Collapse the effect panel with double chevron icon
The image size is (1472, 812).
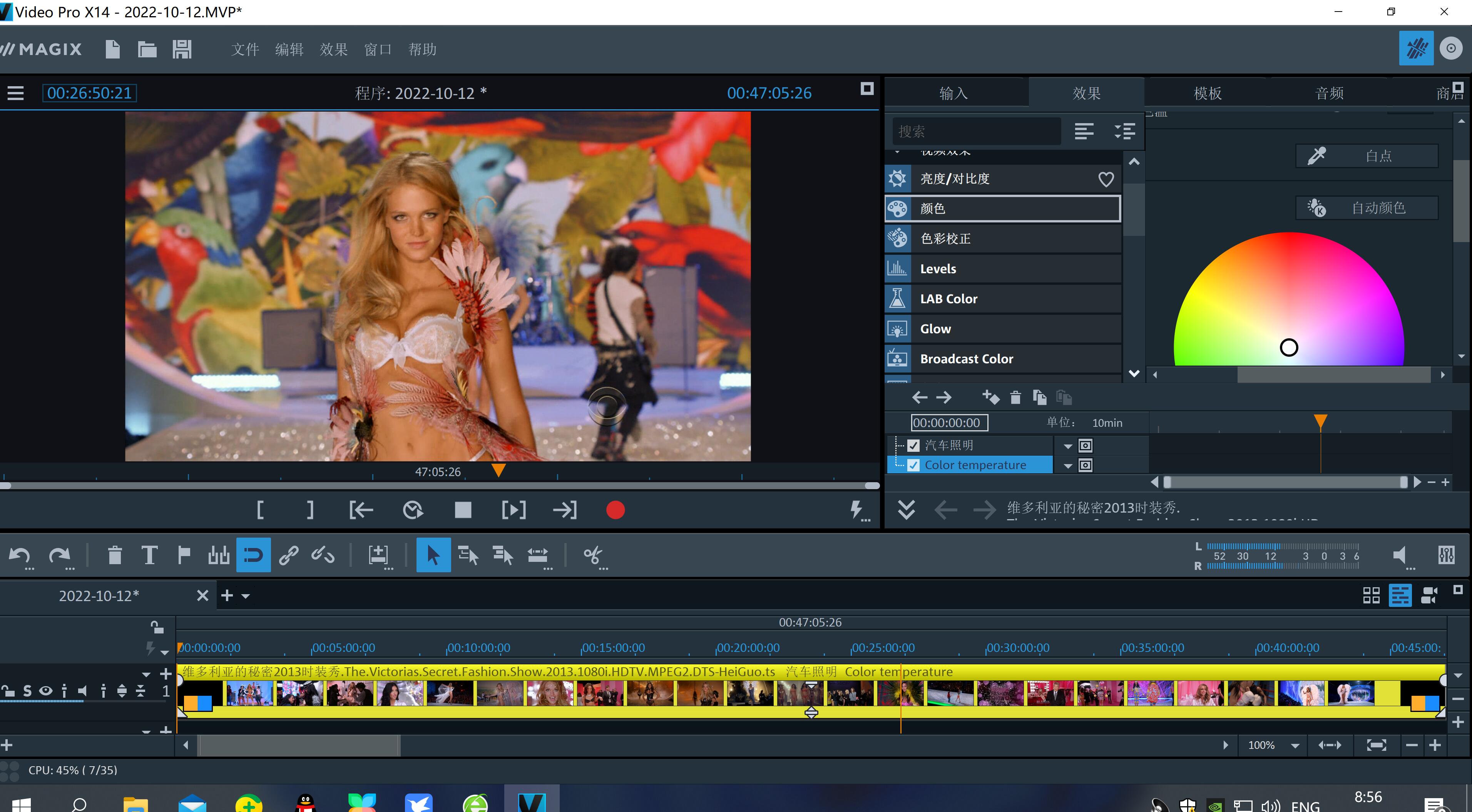(x=906, y=509)
